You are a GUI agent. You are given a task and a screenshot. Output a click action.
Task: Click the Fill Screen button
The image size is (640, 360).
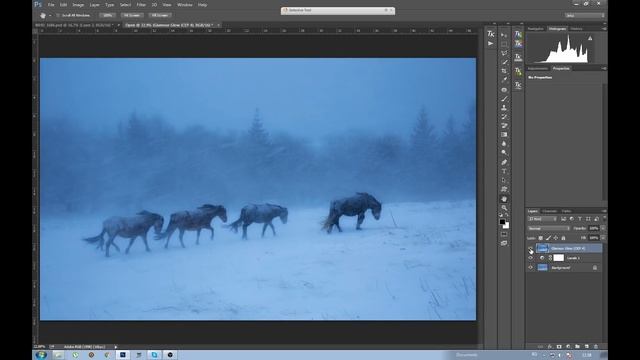click(160, 15)
